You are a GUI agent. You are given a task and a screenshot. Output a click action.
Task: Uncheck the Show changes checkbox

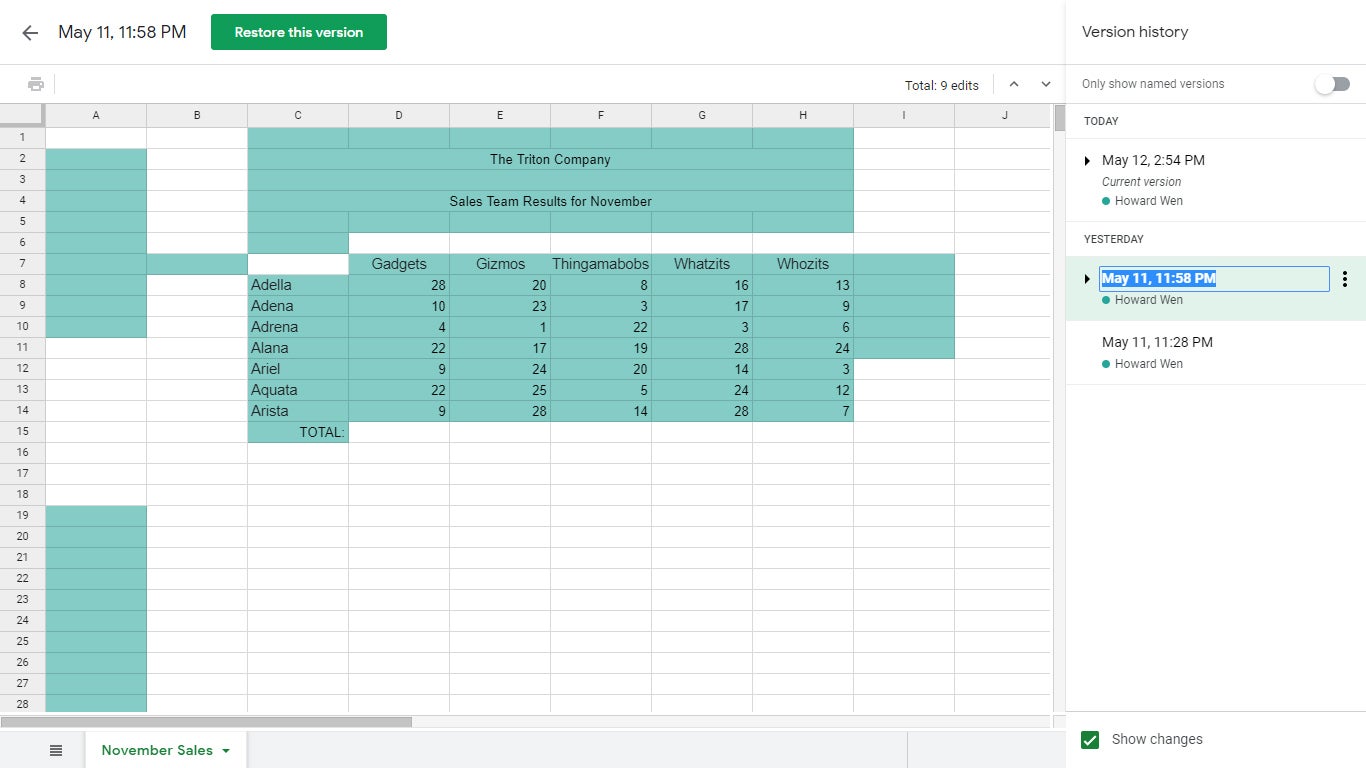[1090, 740]
